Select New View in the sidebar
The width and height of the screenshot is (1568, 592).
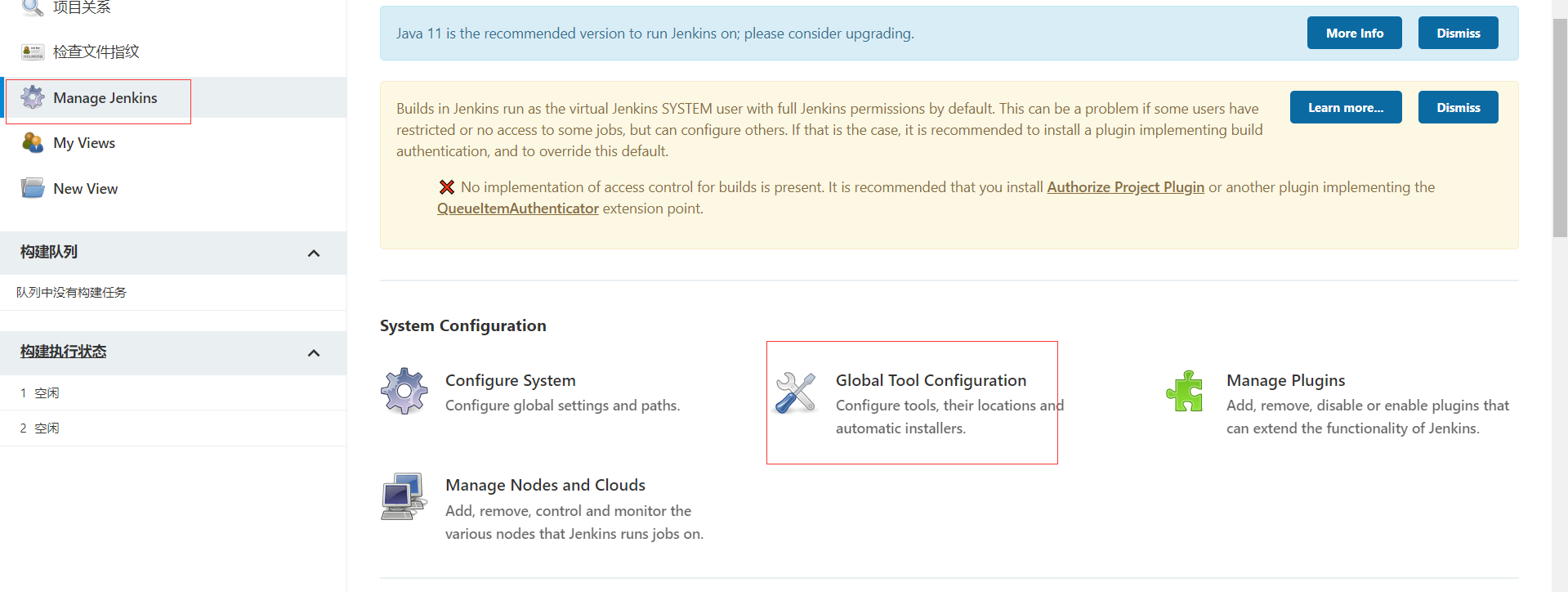86,189
